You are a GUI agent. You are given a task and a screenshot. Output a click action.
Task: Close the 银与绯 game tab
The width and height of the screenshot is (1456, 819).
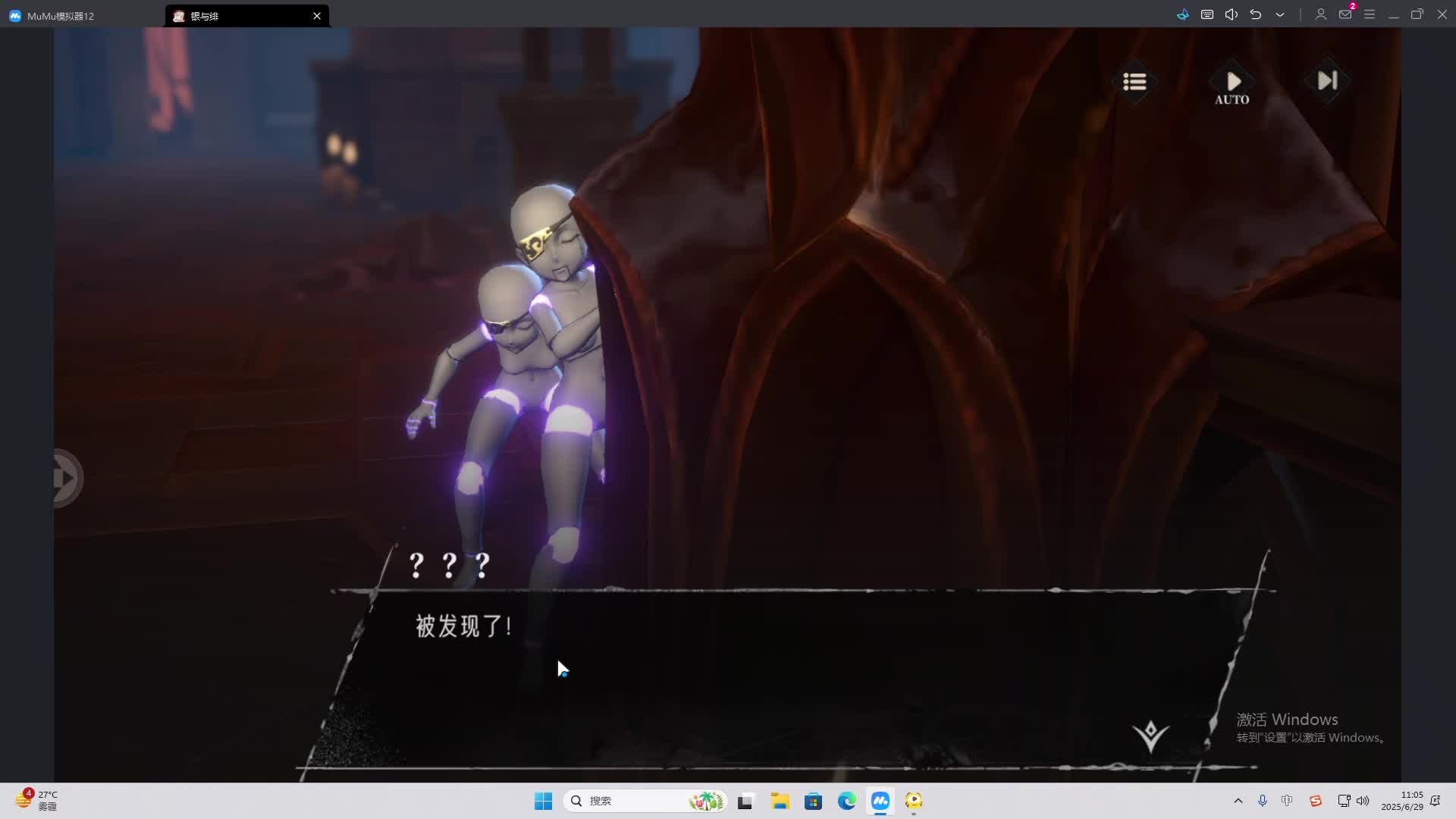pyautogui.click(x=317, y=16)
